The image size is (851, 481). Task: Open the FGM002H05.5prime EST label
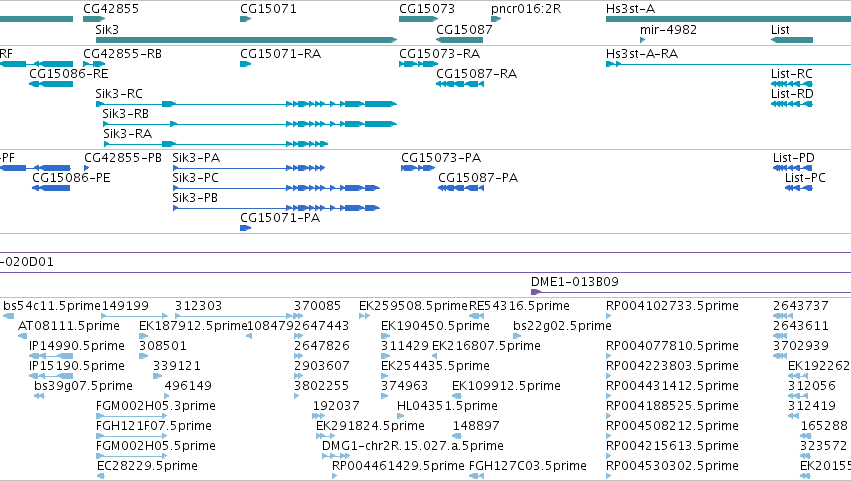(x=155, y=446)
